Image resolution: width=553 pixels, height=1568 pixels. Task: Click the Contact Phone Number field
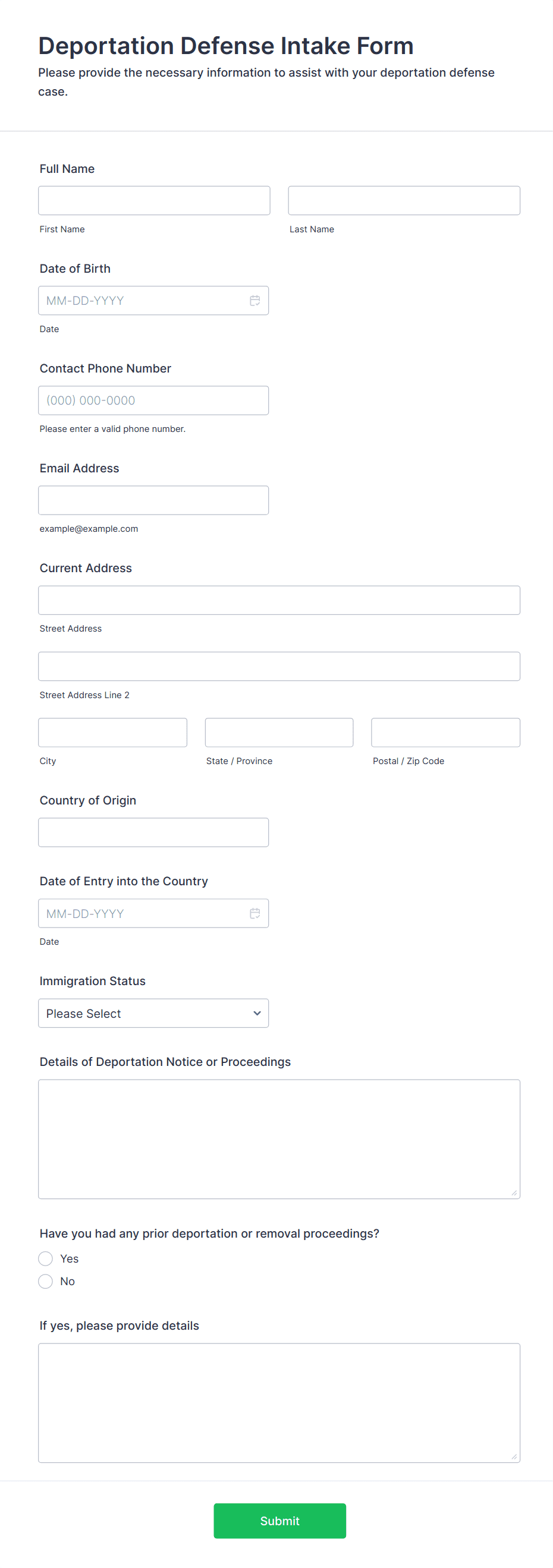click(x=153, y=400)
